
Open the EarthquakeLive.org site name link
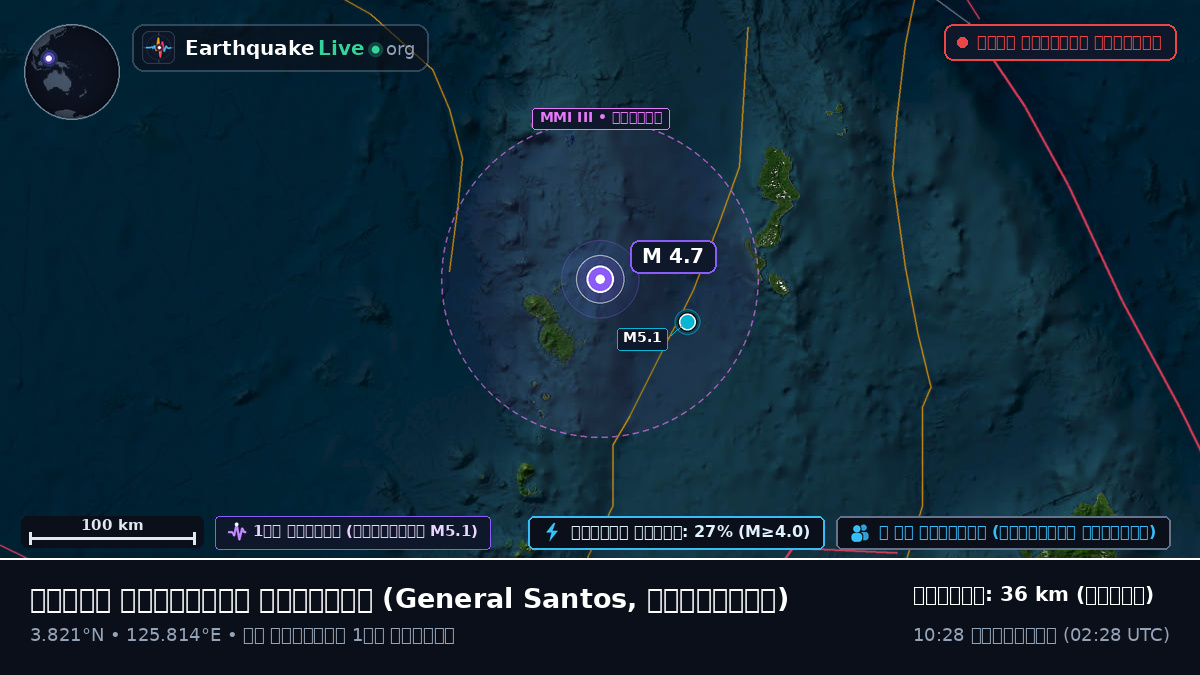(x=300, y=48)
